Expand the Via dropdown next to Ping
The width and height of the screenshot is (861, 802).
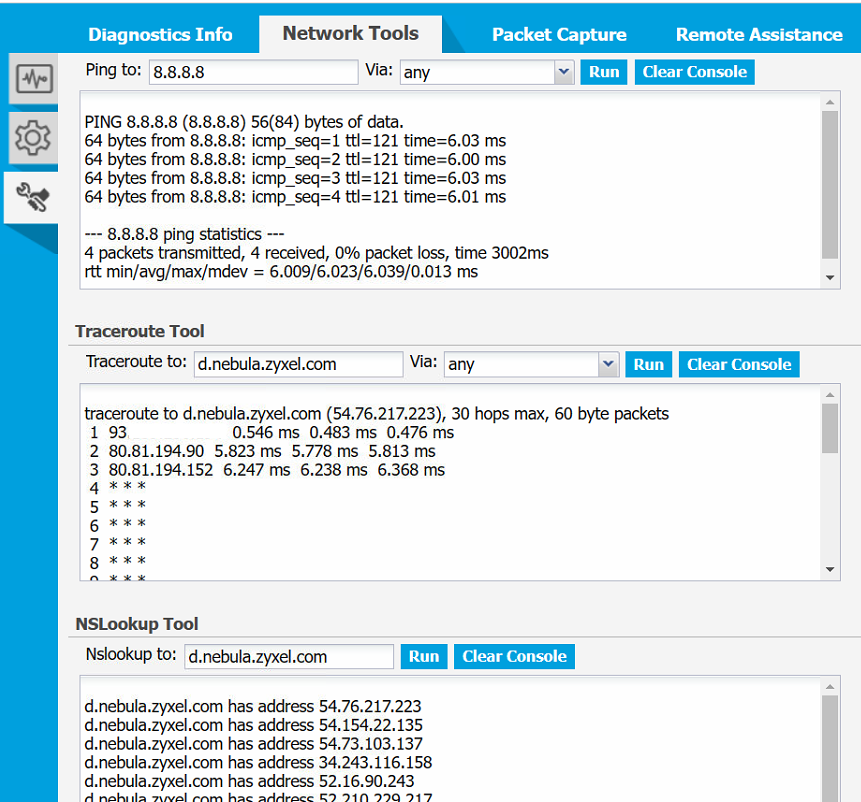pyautogui.click(x=564, y=71)
